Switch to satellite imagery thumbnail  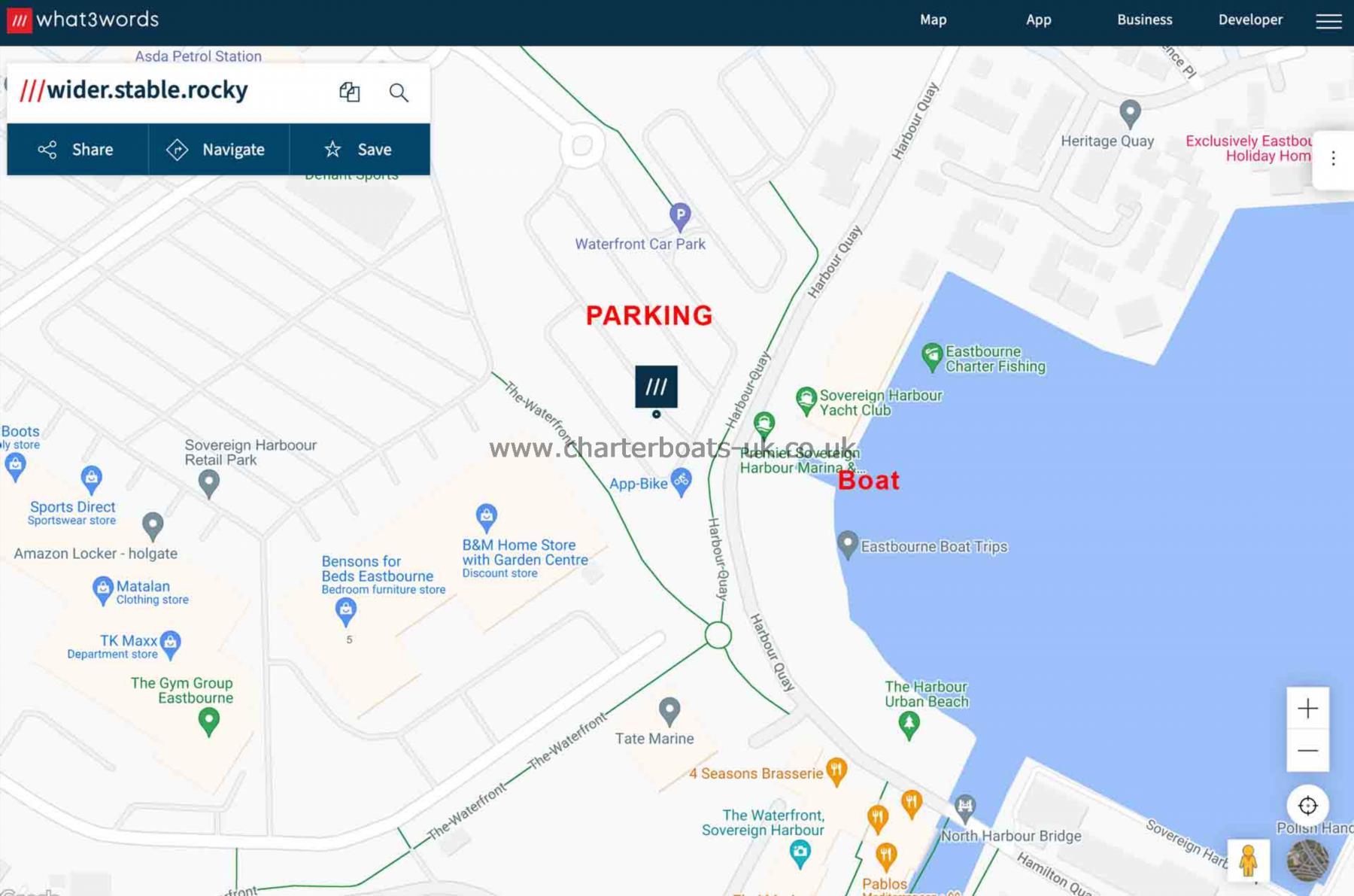[x=1307, y=861]
